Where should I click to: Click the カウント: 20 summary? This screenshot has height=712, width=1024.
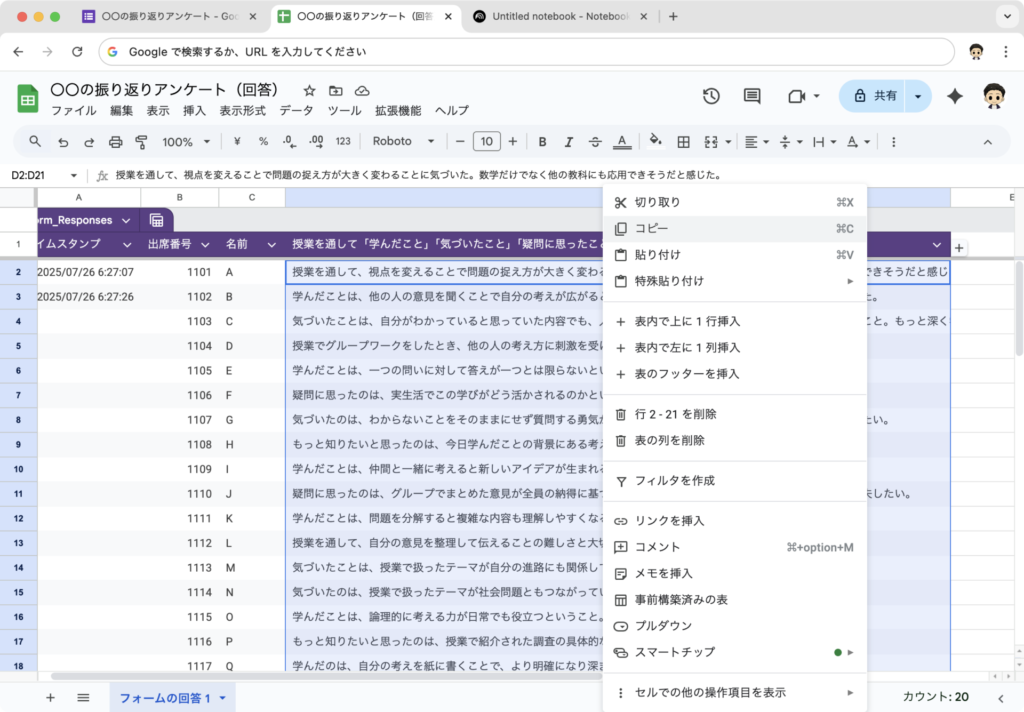click(935, 697)
